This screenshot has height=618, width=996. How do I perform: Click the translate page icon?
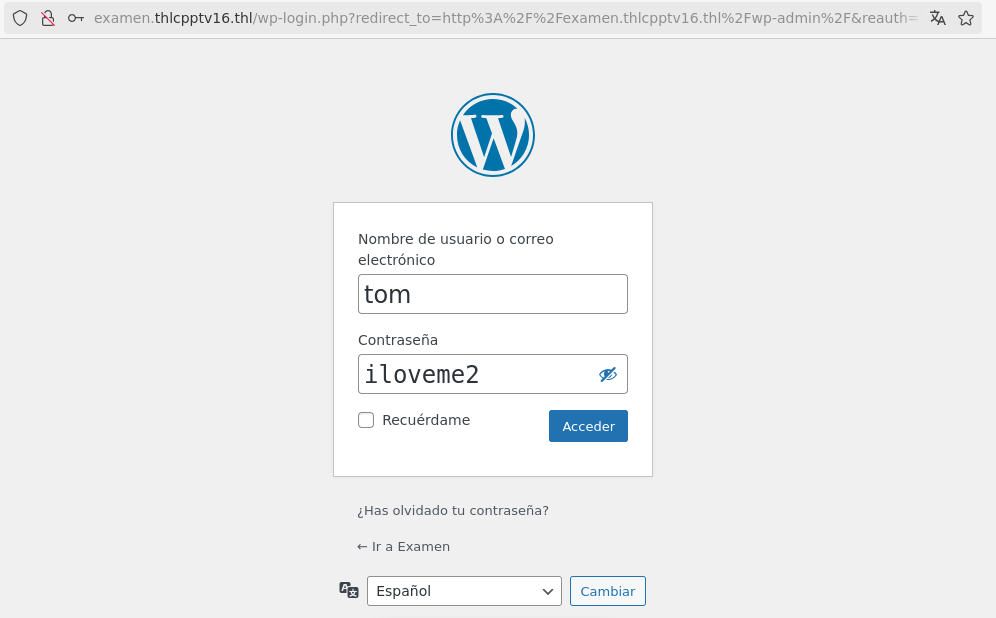point(938,18)
